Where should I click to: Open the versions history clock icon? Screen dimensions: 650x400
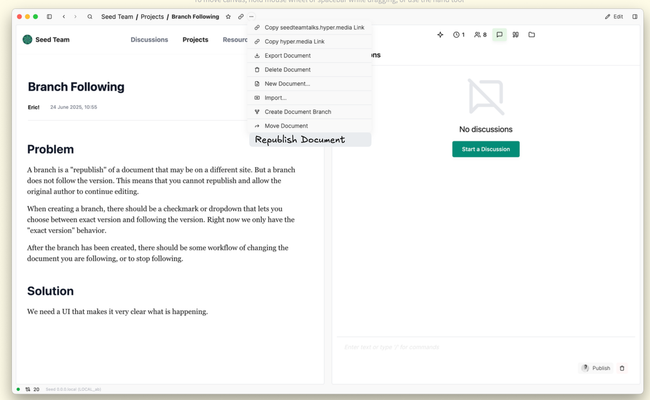click(458, 35)
